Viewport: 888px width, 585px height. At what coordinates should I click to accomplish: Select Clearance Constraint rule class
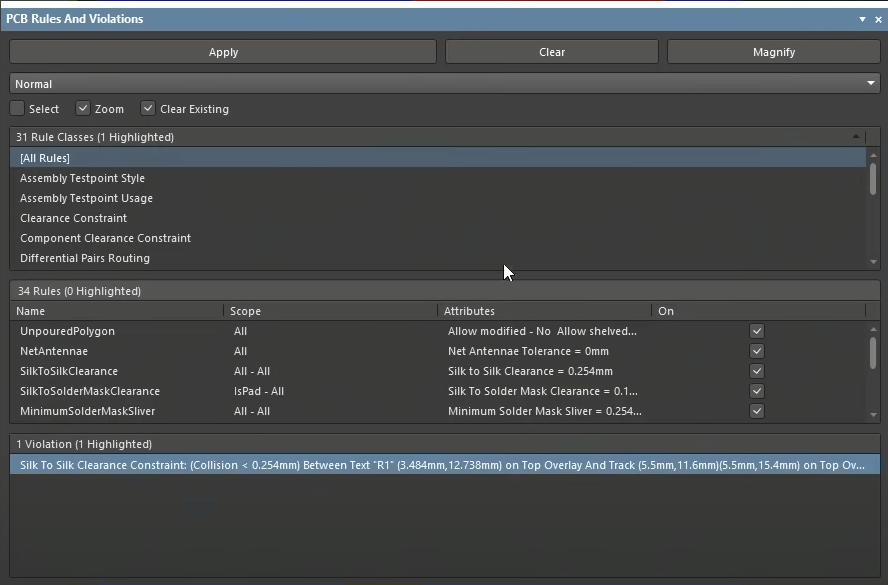[x=74, y=218]
